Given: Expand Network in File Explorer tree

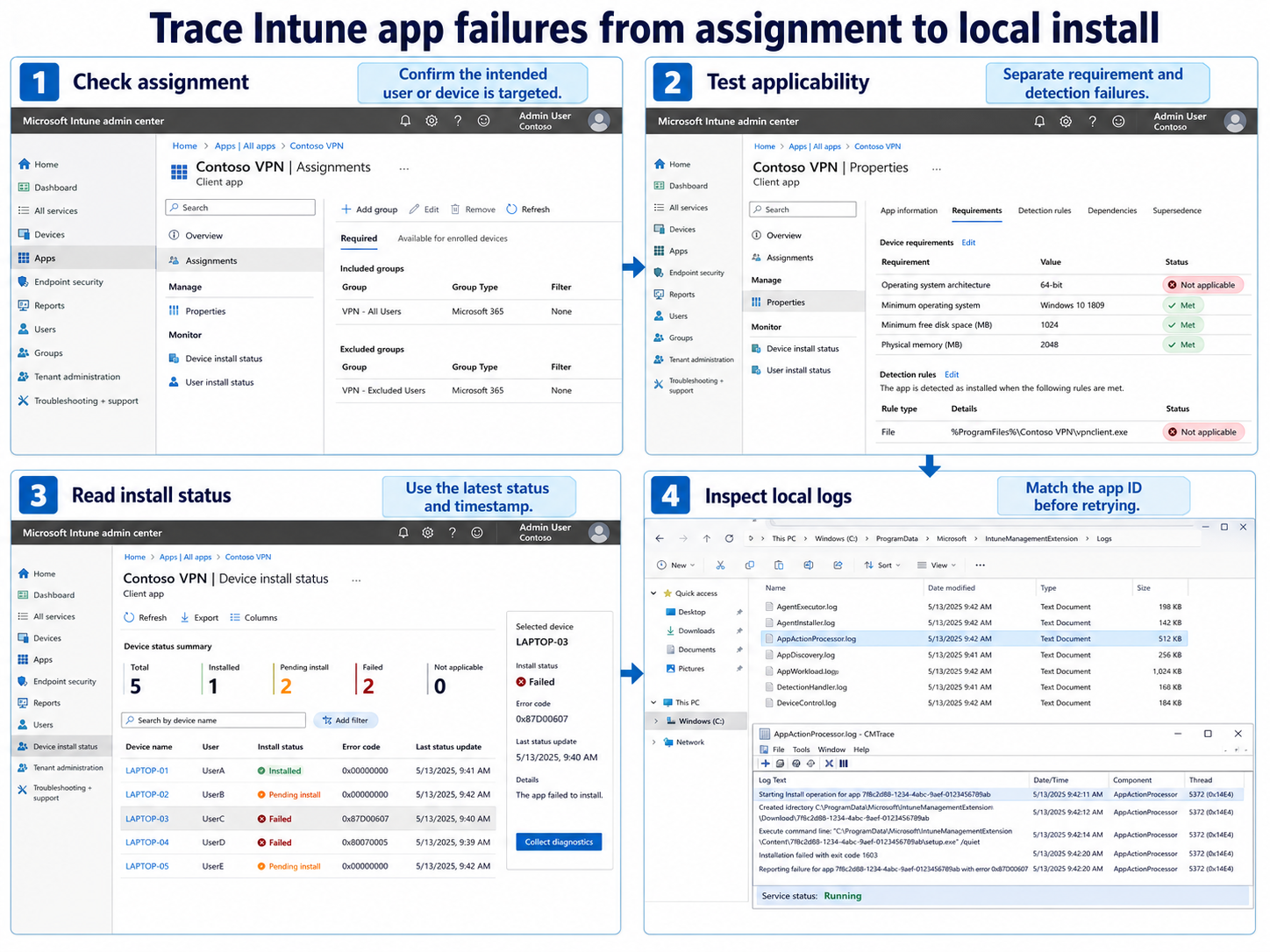Looking at the screenshot, I should [654, 742].
